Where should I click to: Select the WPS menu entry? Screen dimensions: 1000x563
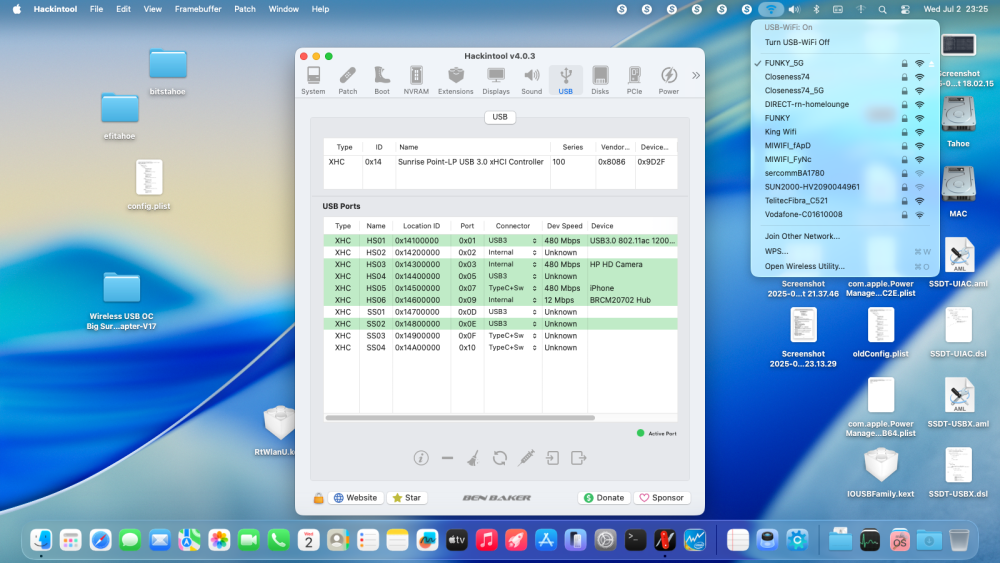844,251
